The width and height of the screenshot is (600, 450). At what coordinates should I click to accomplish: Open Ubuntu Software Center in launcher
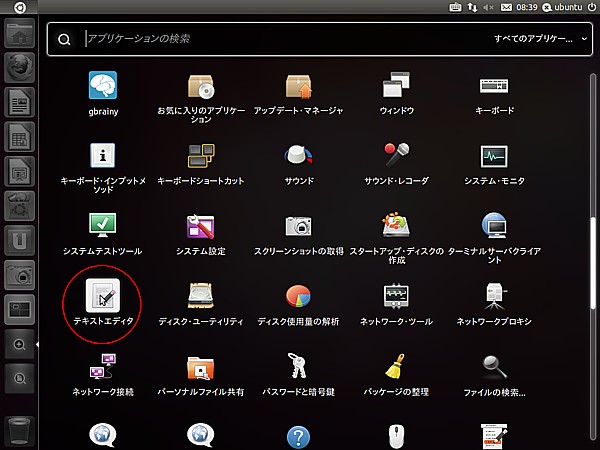pyautogui.click(x=20, y=205)
